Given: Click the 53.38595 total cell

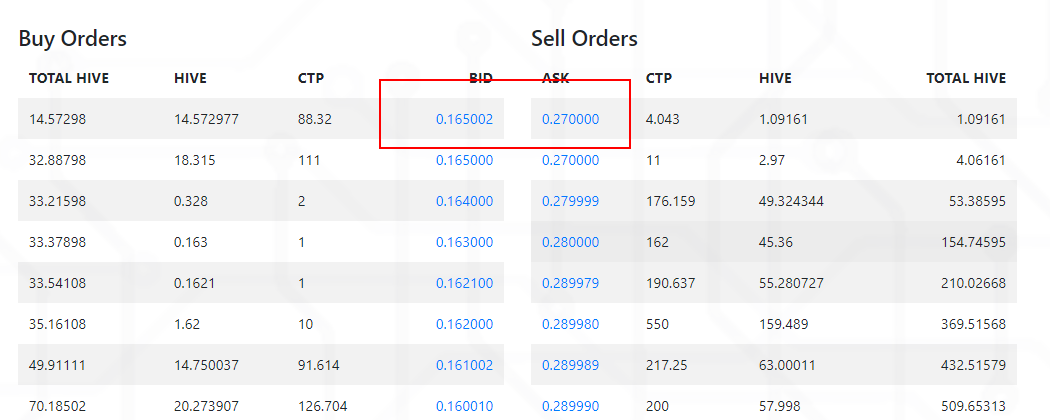Looking at the screenshot, I should [977, 201].
